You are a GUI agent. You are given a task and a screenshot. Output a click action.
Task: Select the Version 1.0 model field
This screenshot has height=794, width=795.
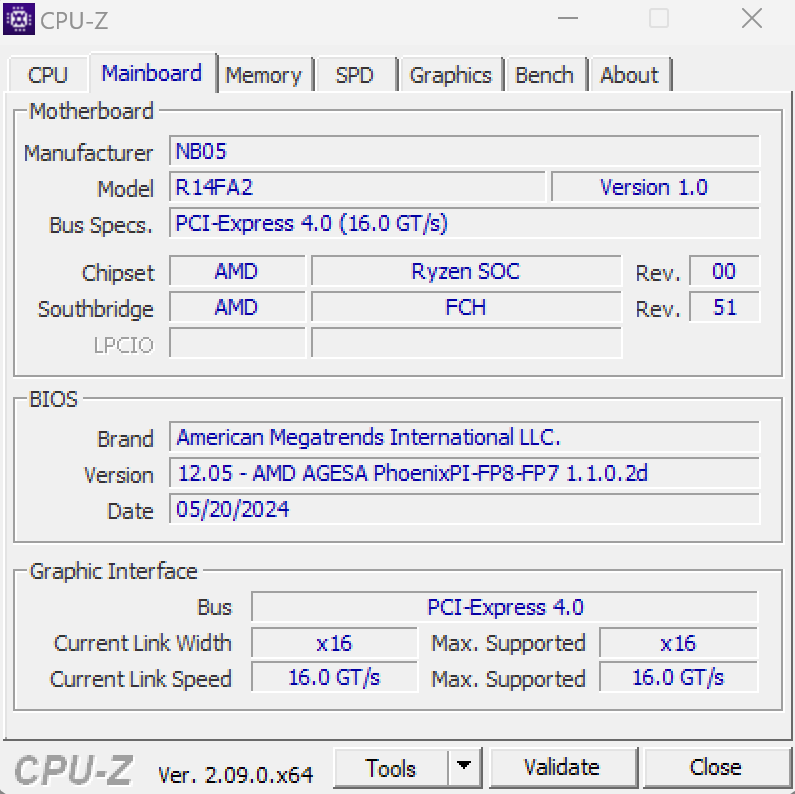(655, 187)
